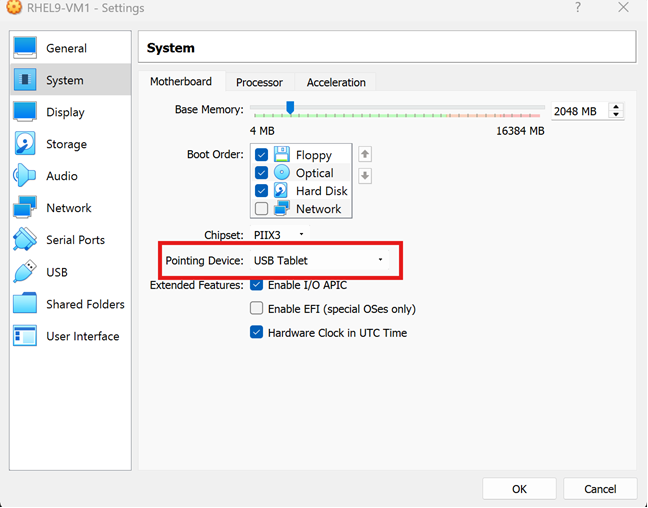Screen dimensions: 648x508
Task: Select the System chip icon
Action: click(25, 79)
